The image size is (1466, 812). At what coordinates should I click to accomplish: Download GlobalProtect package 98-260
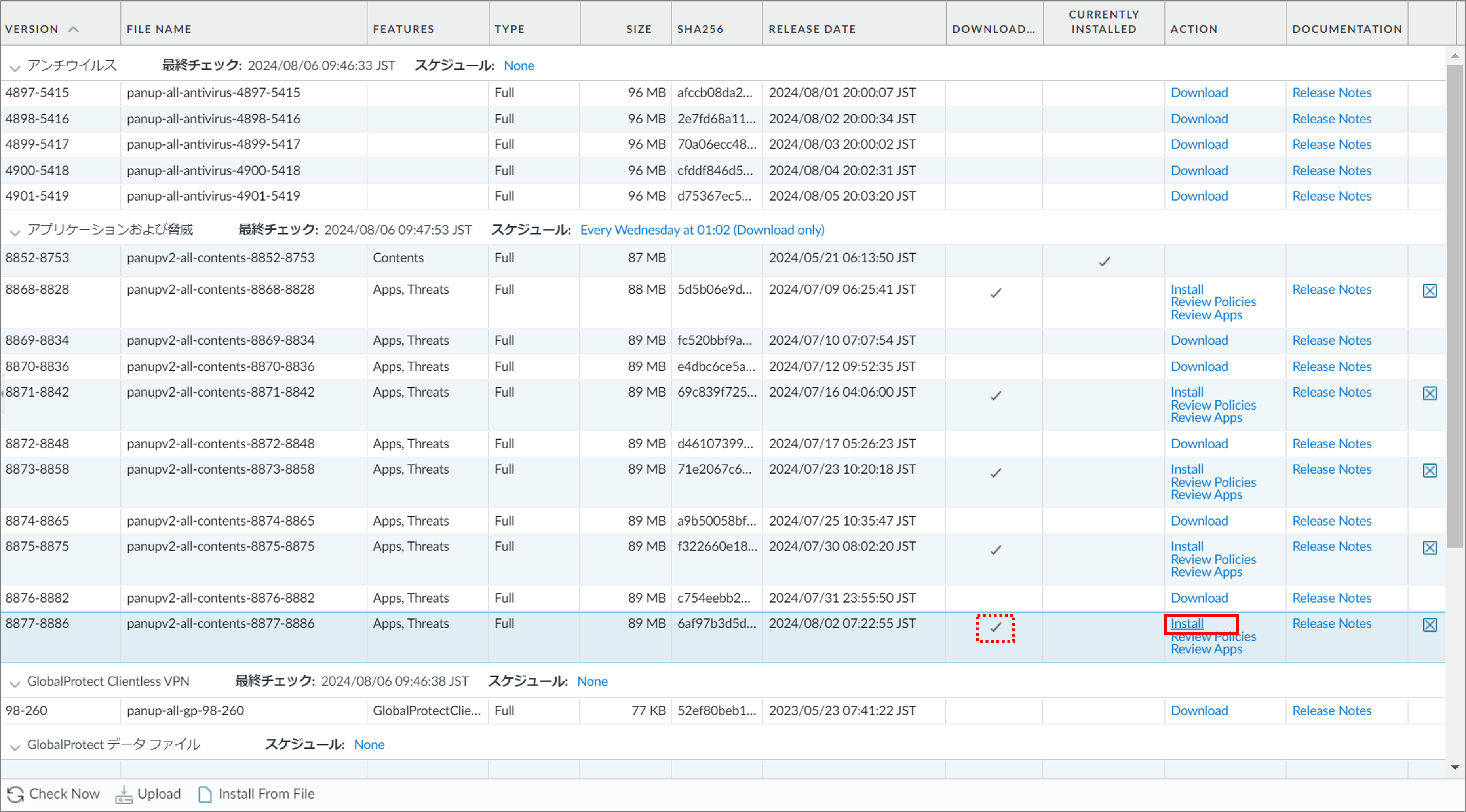tap(1199, 711)
